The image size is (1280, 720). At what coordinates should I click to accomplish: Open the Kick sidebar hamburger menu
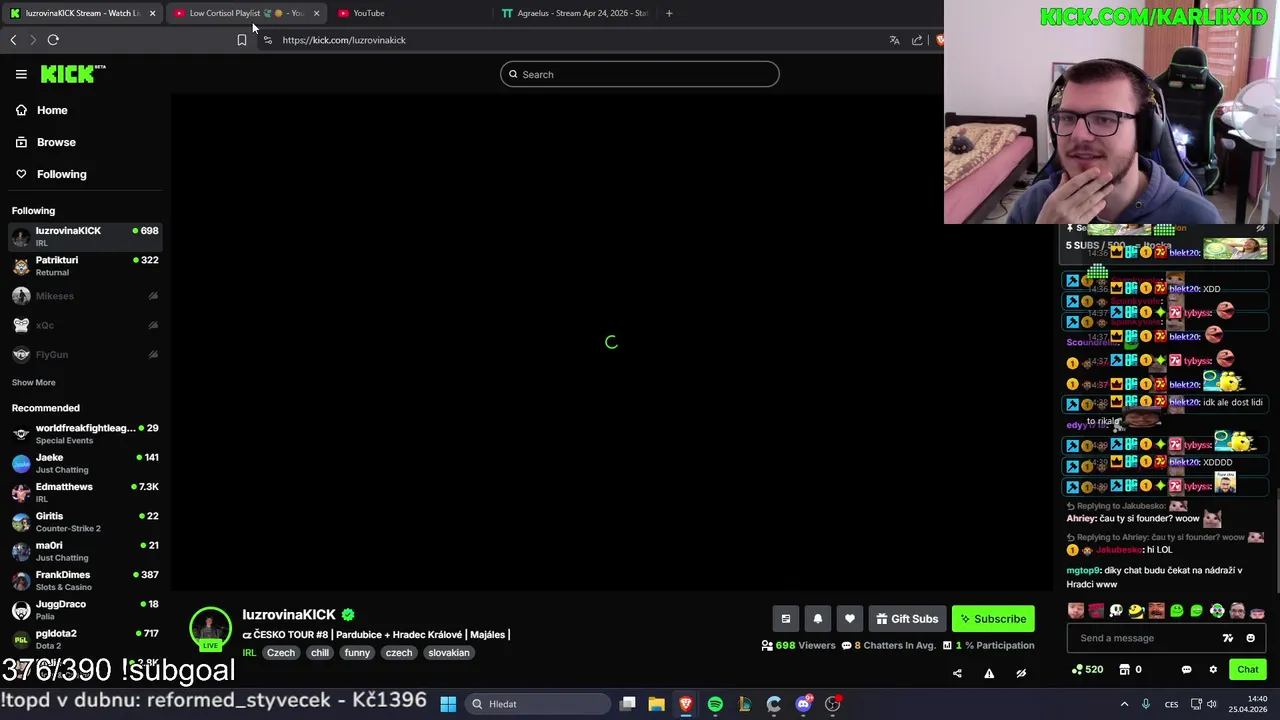pos(21,74)
